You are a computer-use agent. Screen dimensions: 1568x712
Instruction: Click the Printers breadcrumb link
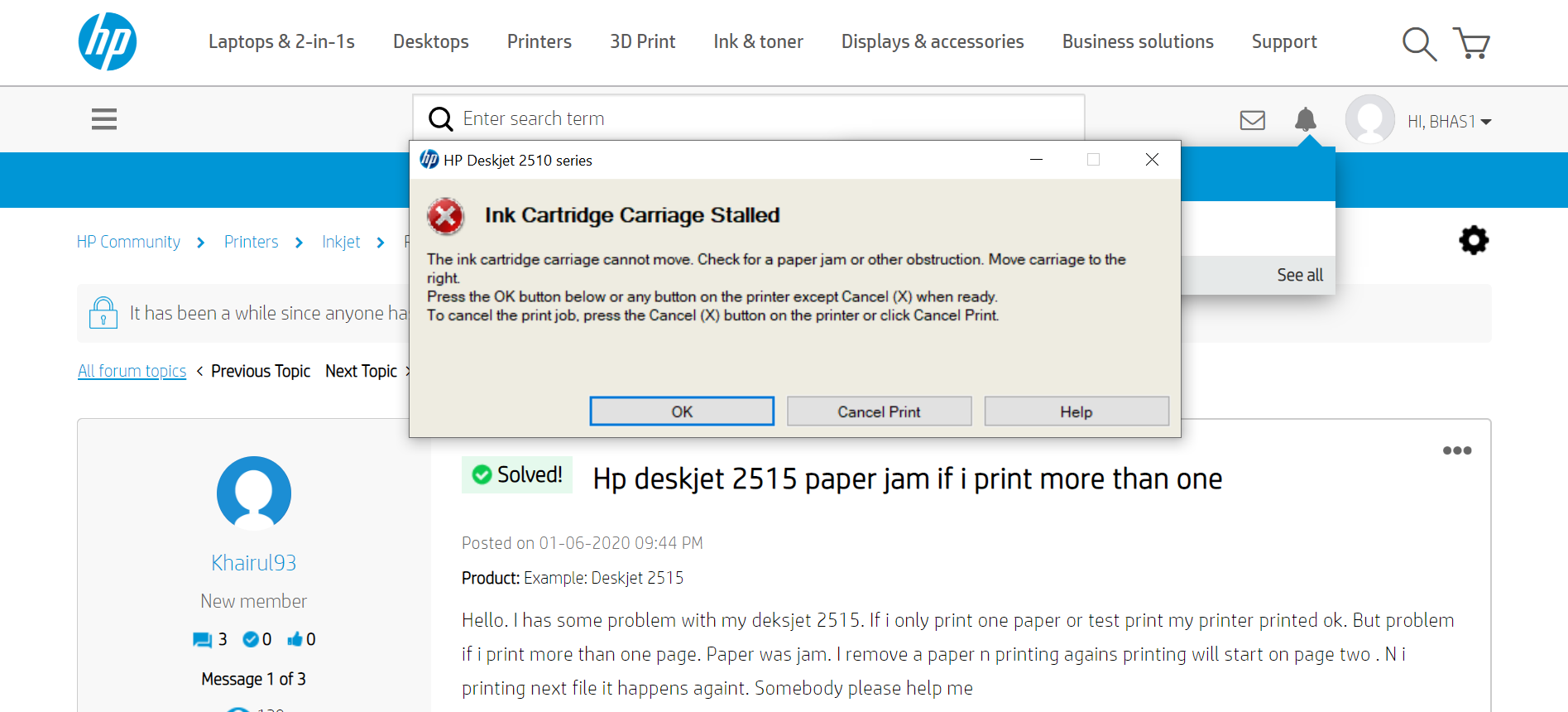(x=251, y=242)
